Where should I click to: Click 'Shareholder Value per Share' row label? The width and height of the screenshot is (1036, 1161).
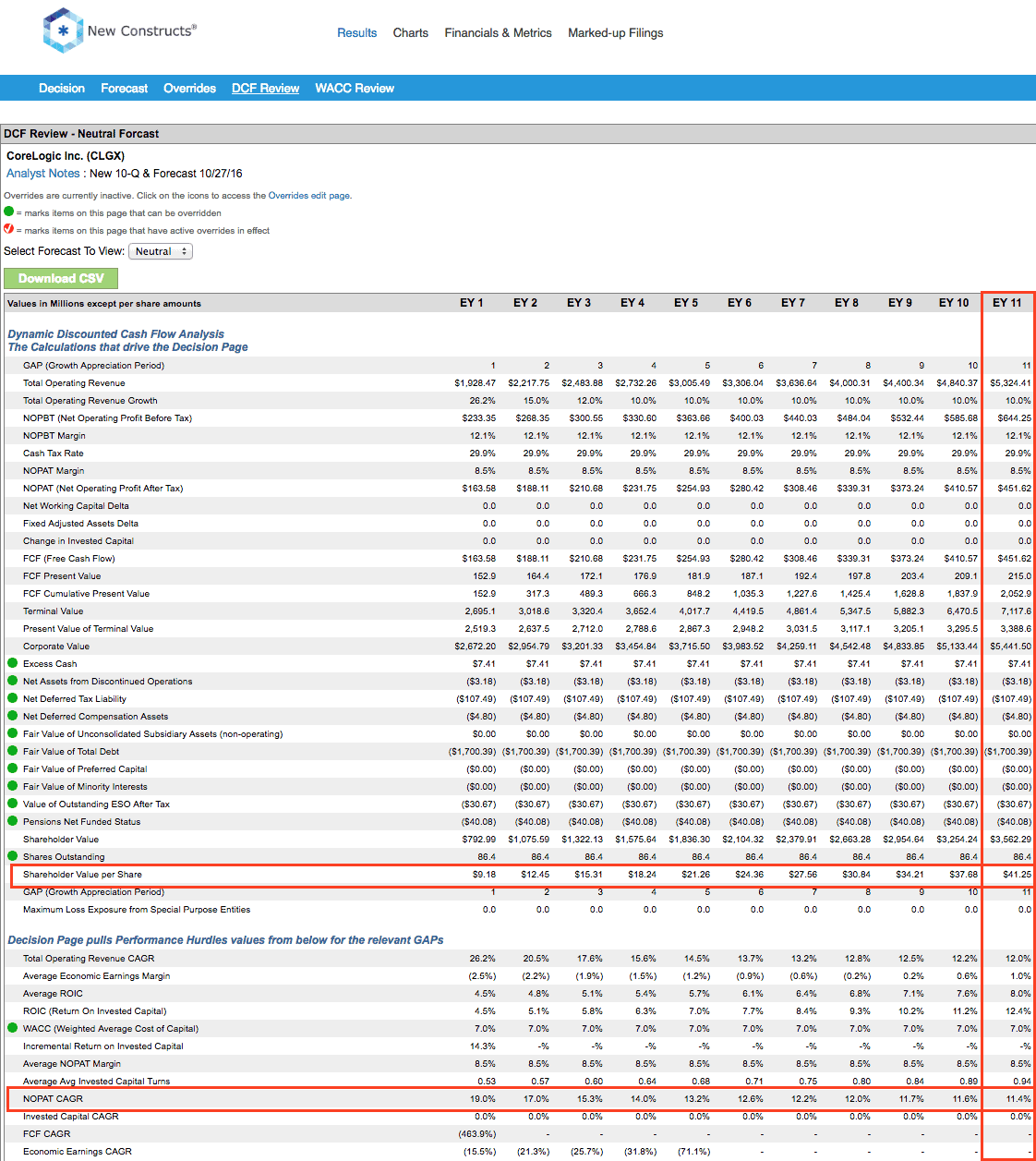click(x=82, y=874)
